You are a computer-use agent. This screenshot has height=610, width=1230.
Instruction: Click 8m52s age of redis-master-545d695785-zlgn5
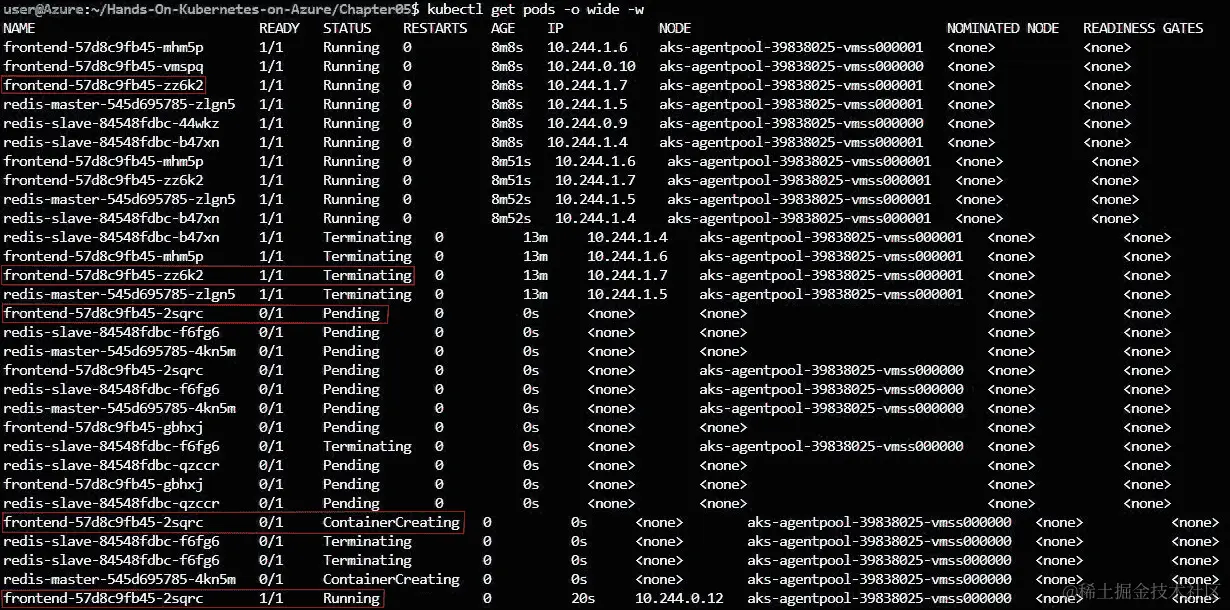click(x=511, y=199)
